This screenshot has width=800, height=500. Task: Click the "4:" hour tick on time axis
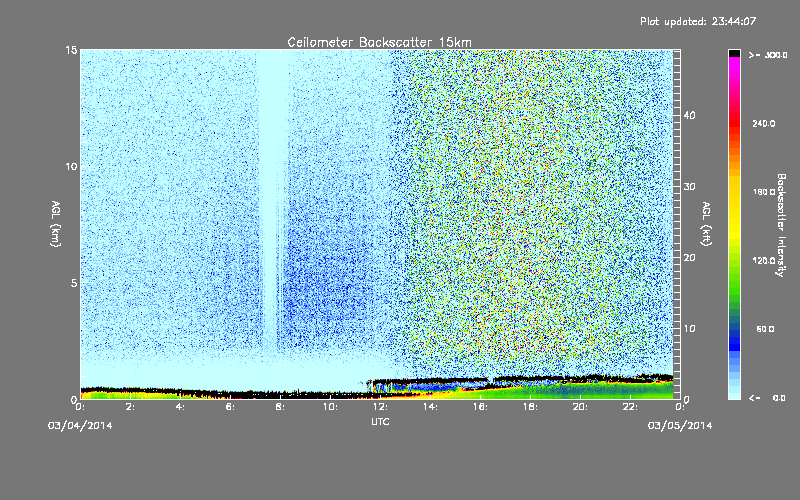tap(180, 407)
